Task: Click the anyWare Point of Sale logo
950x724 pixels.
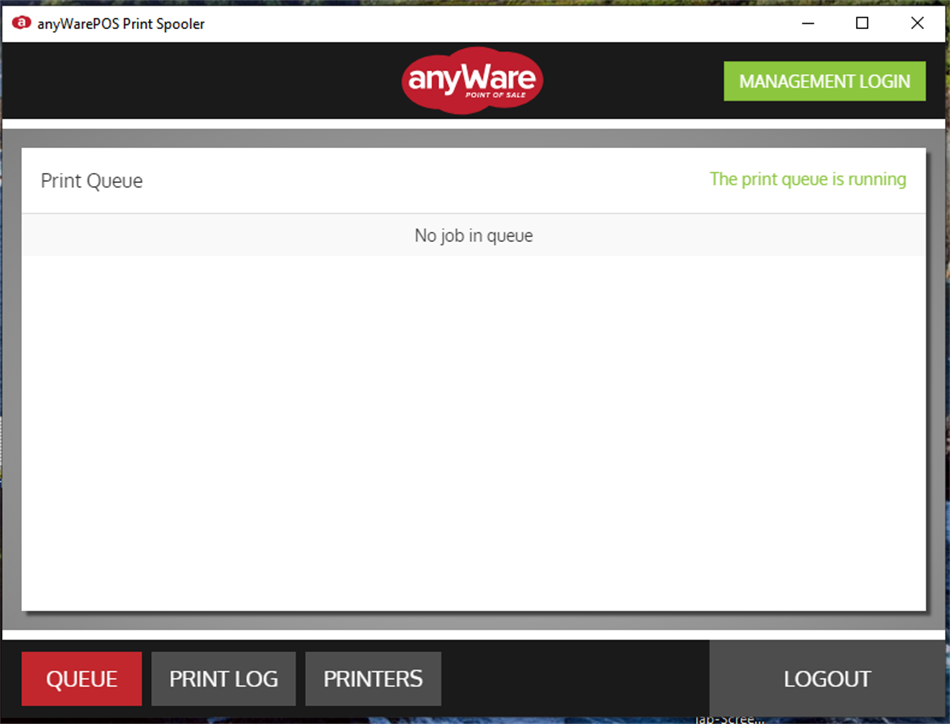Action: (x=471, y=81)
